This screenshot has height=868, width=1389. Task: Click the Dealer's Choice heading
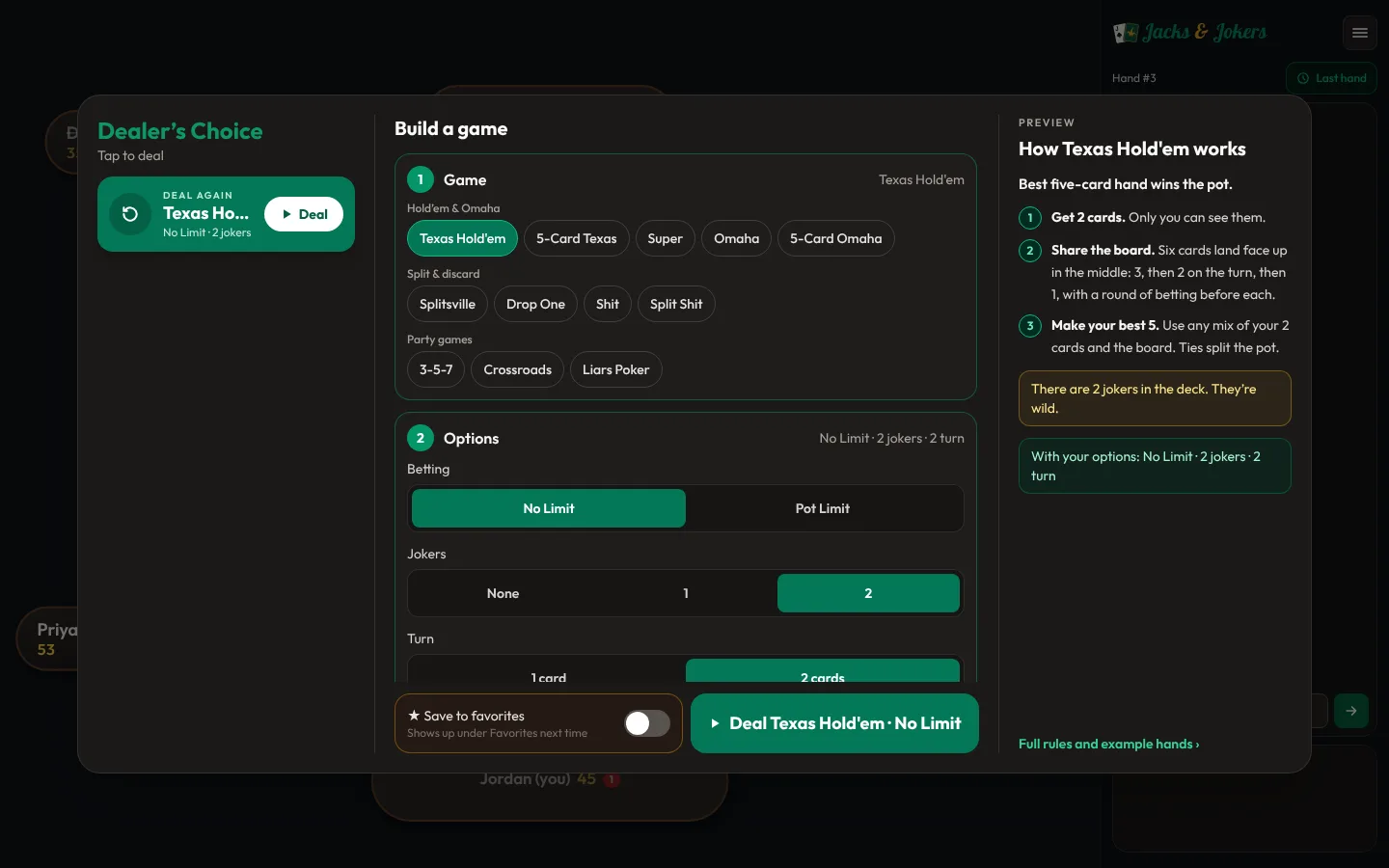(180, 131)
